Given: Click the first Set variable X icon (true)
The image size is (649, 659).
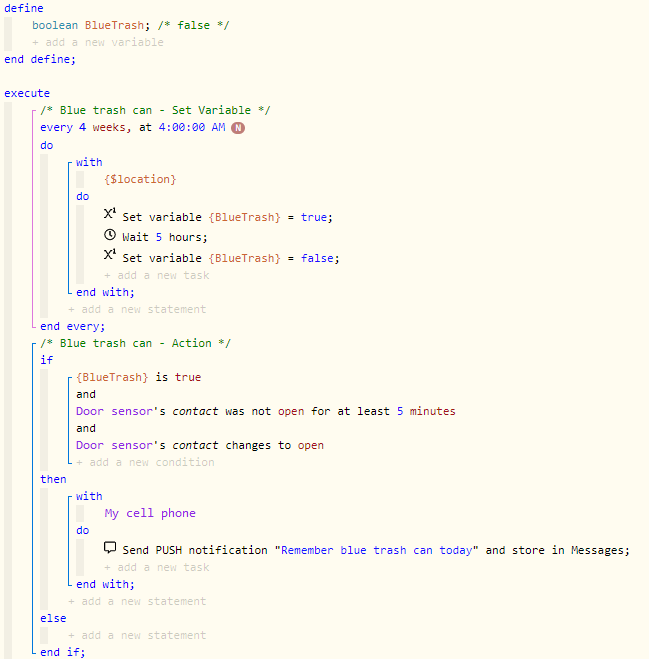Looking at the screenshot, I should coord(110,214).
